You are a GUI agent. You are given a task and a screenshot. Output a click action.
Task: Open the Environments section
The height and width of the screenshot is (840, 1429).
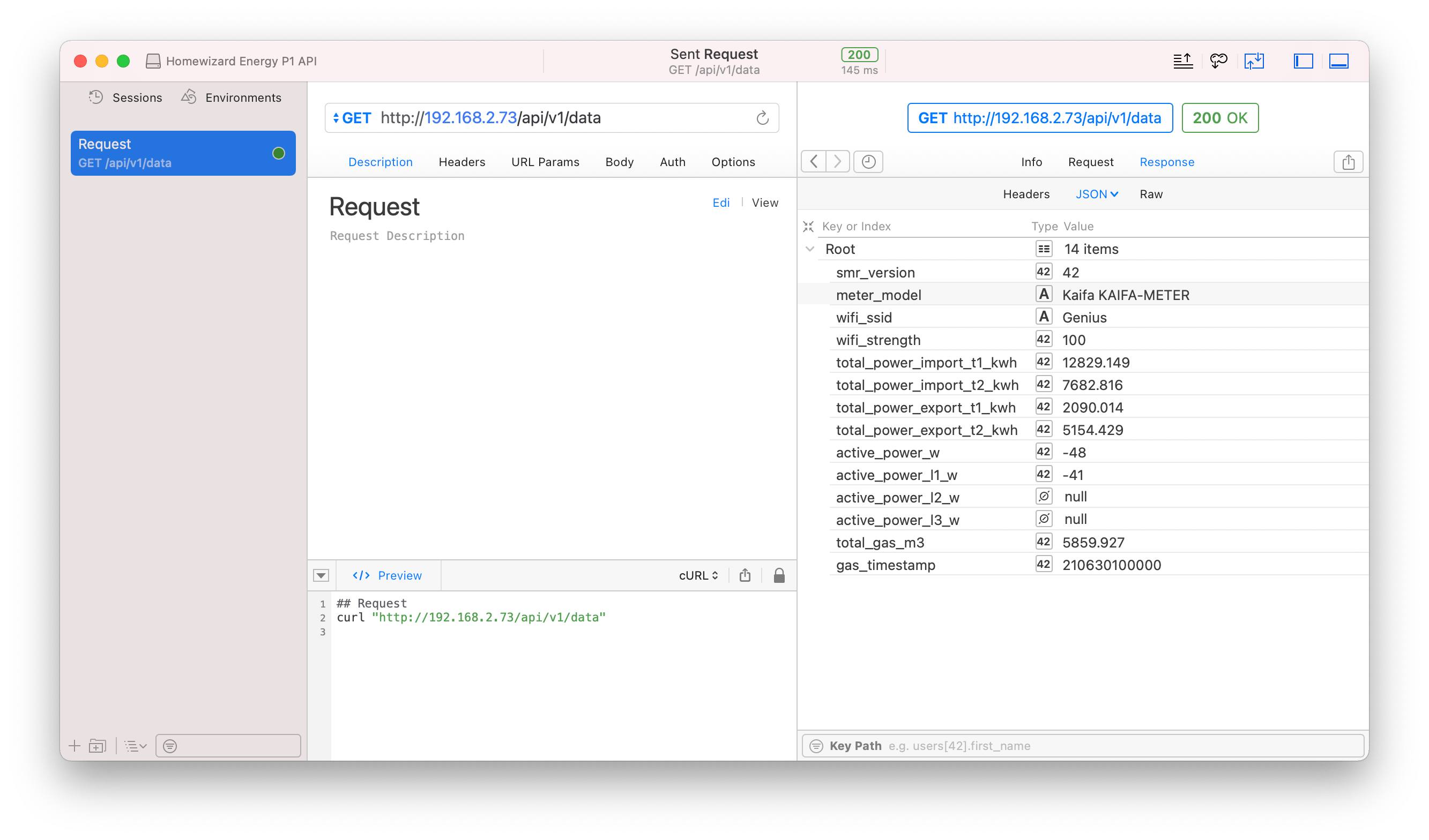[x=232, y=97]
